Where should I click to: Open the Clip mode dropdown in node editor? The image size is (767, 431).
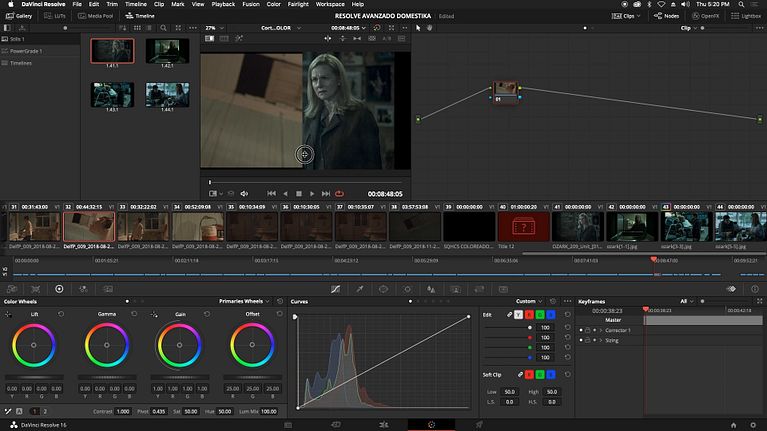click(688, 28)
